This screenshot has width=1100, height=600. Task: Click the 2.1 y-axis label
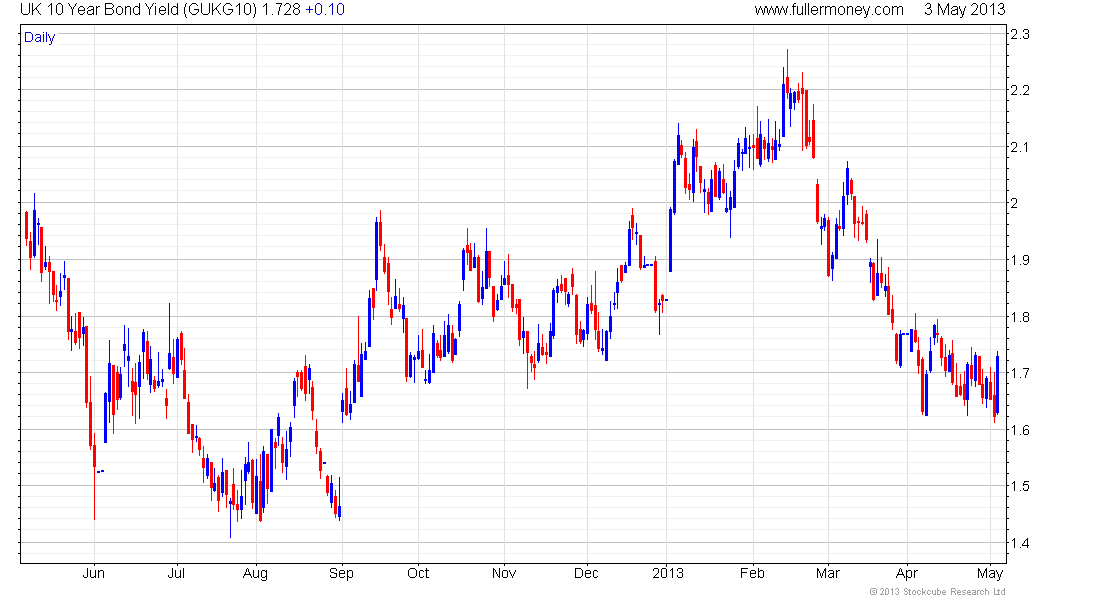pos(1019,147)
